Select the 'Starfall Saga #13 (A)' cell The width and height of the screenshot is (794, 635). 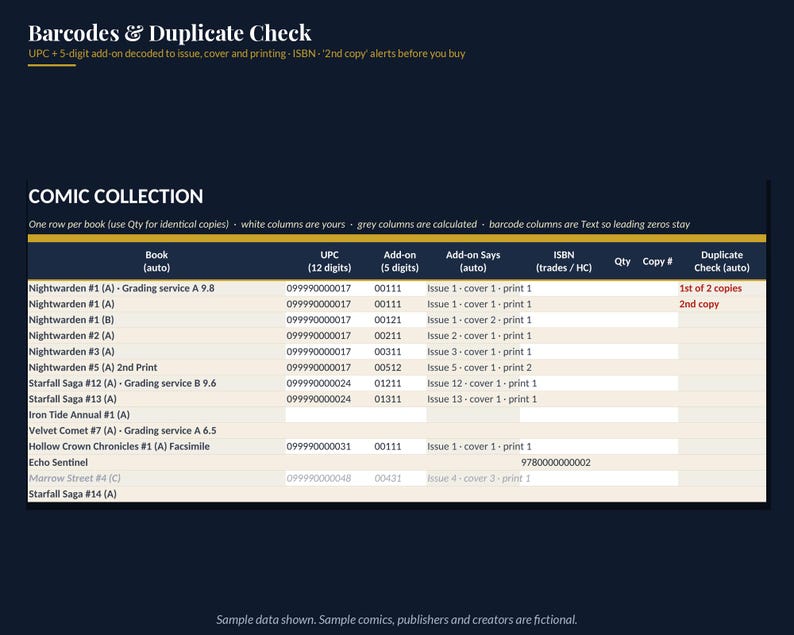click(x=156, y=399)
